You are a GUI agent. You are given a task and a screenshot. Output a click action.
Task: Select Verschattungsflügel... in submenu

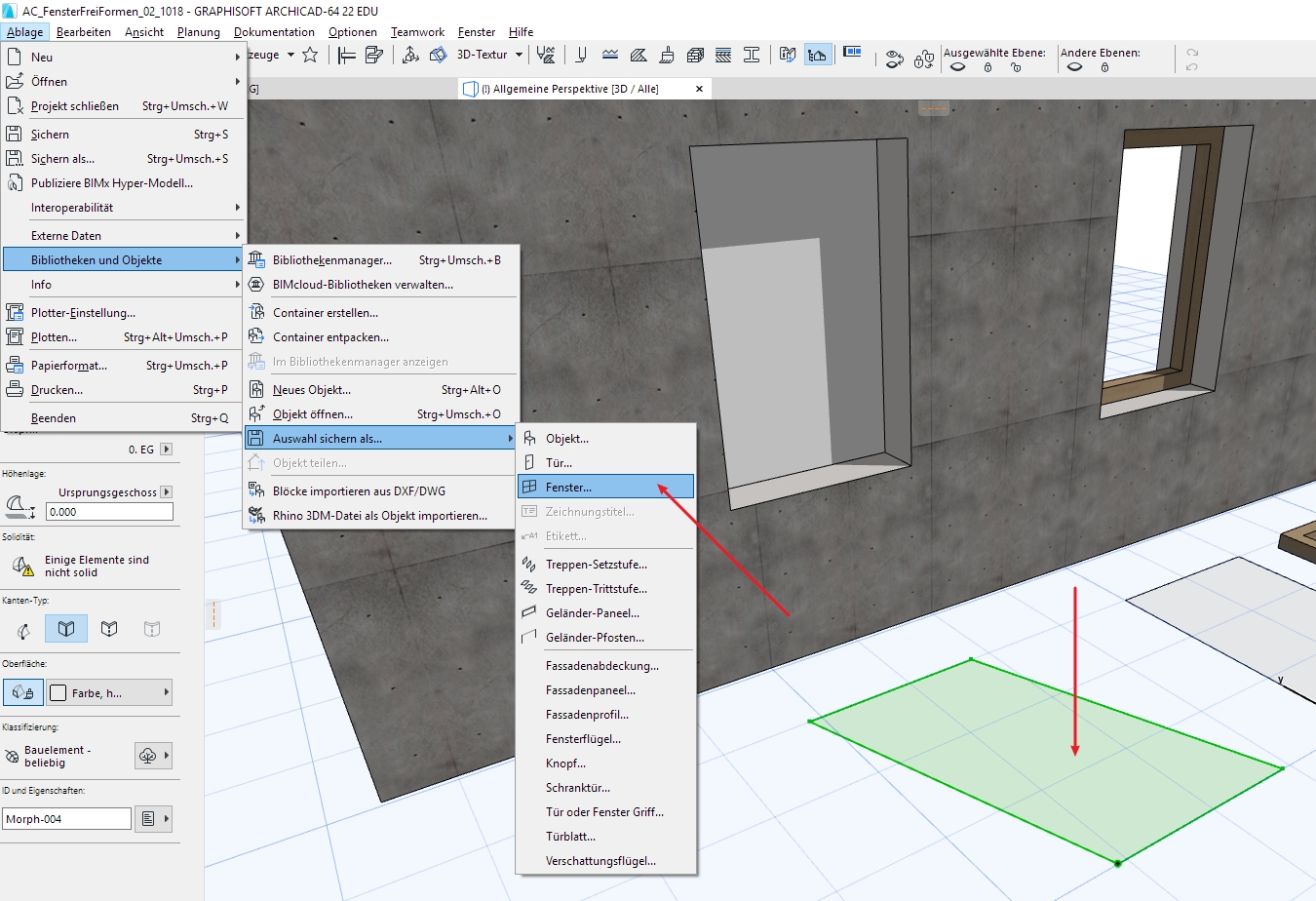click(605, 860)
